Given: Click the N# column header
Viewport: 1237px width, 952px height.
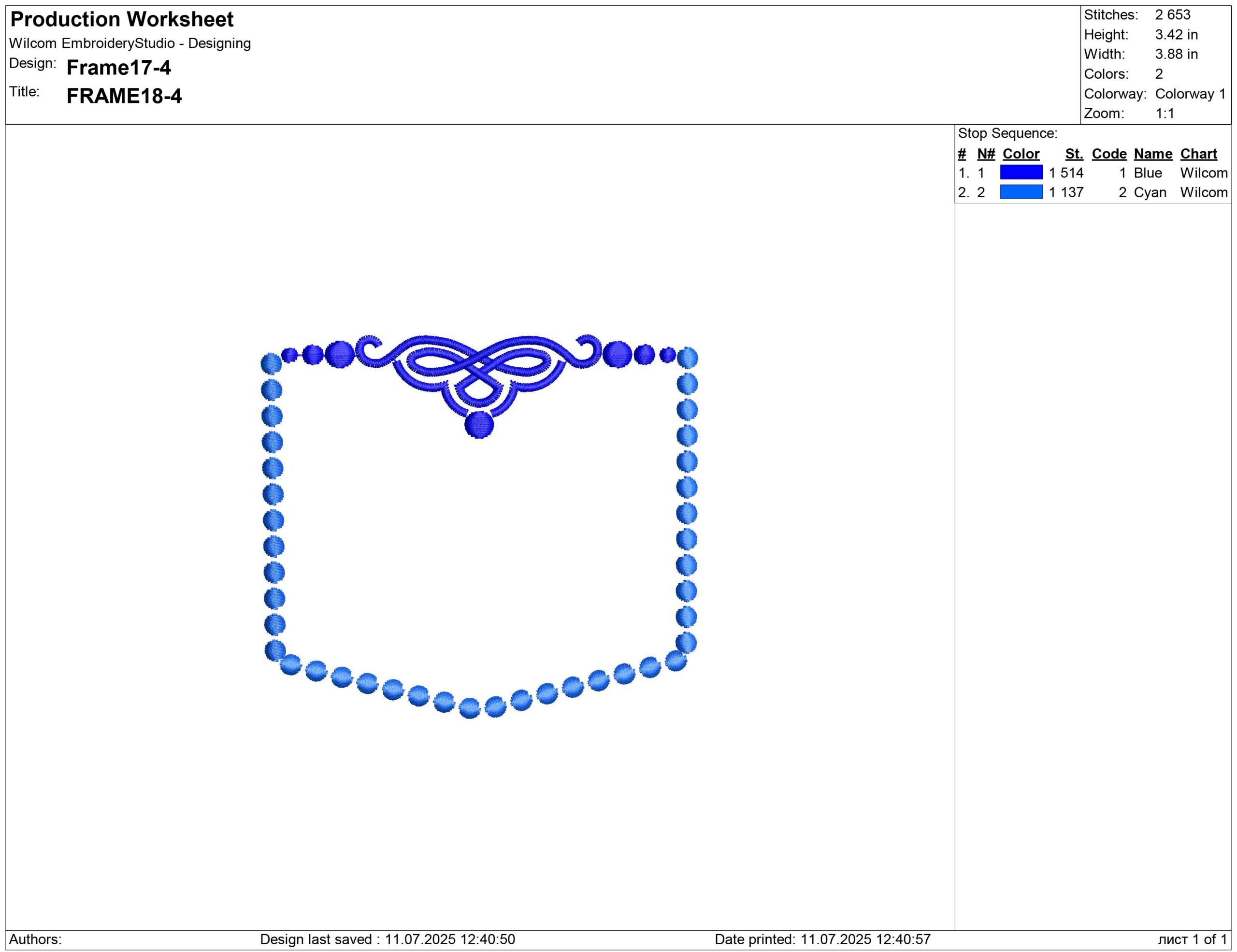Looking at the screenshot, I should [986, 154].
